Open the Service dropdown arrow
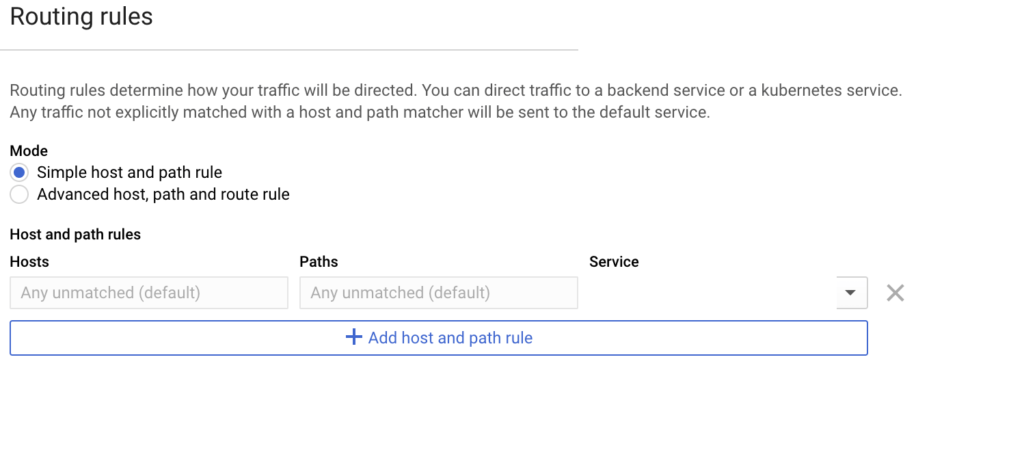This screenshot has height=472, width=1024. (x=850, y=292)
